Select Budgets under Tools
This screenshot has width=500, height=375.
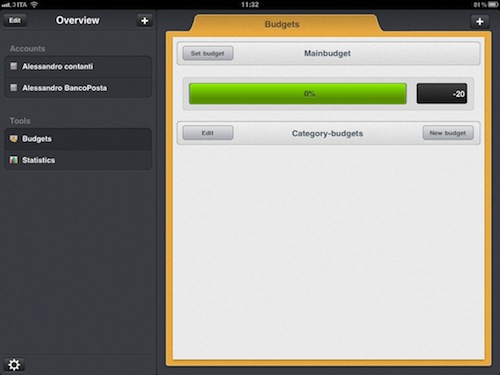[x=78, y=139]
